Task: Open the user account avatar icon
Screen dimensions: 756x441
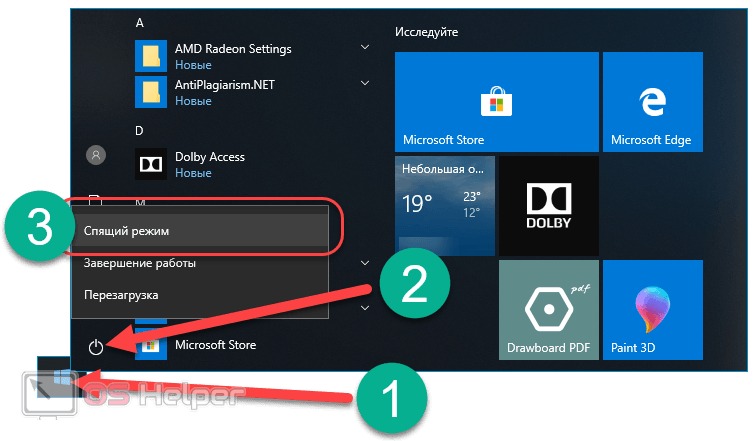Action: [x=96, y=155]
